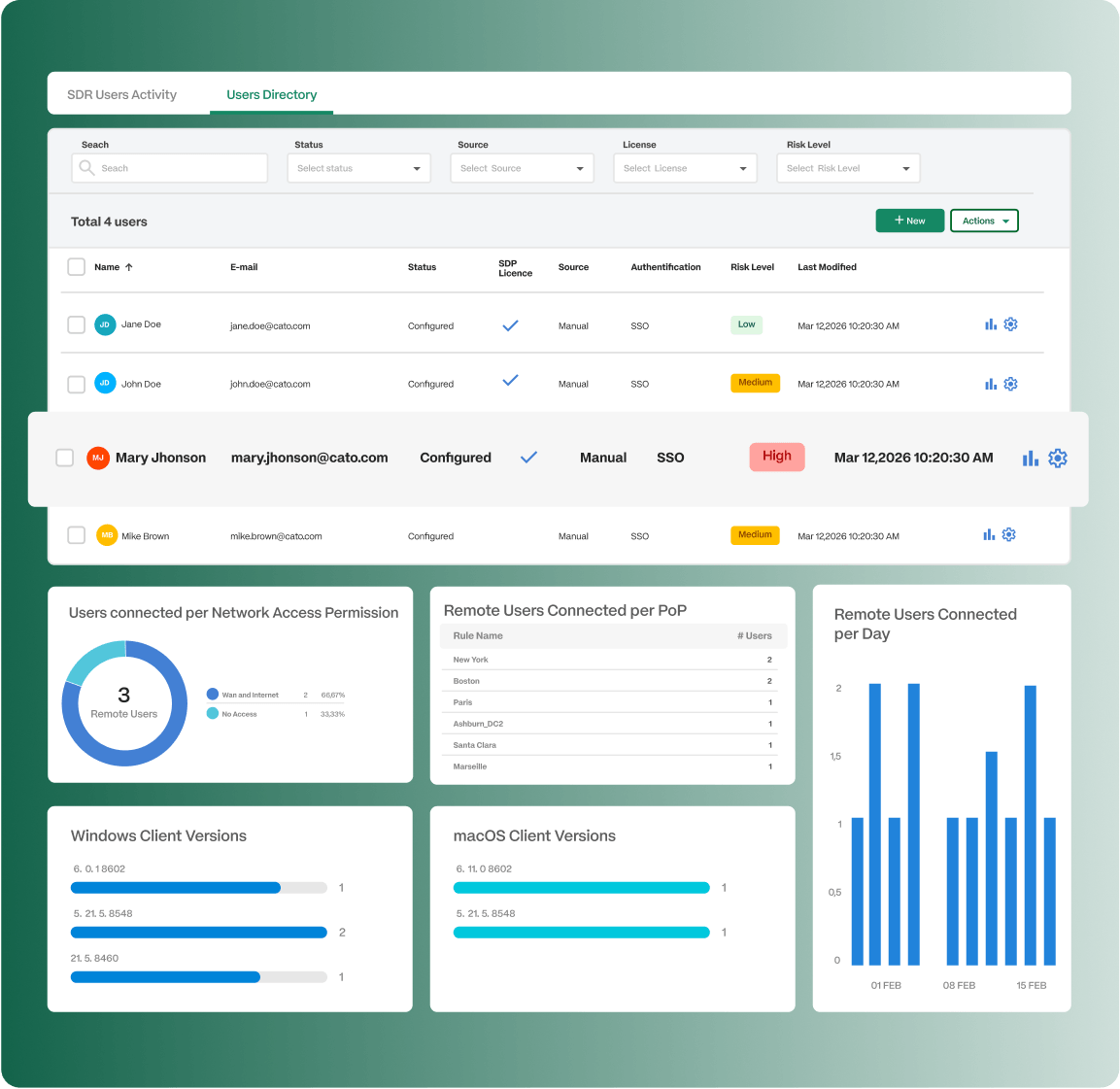Click bar chart icon in Mike Brown row

point(989,534)
